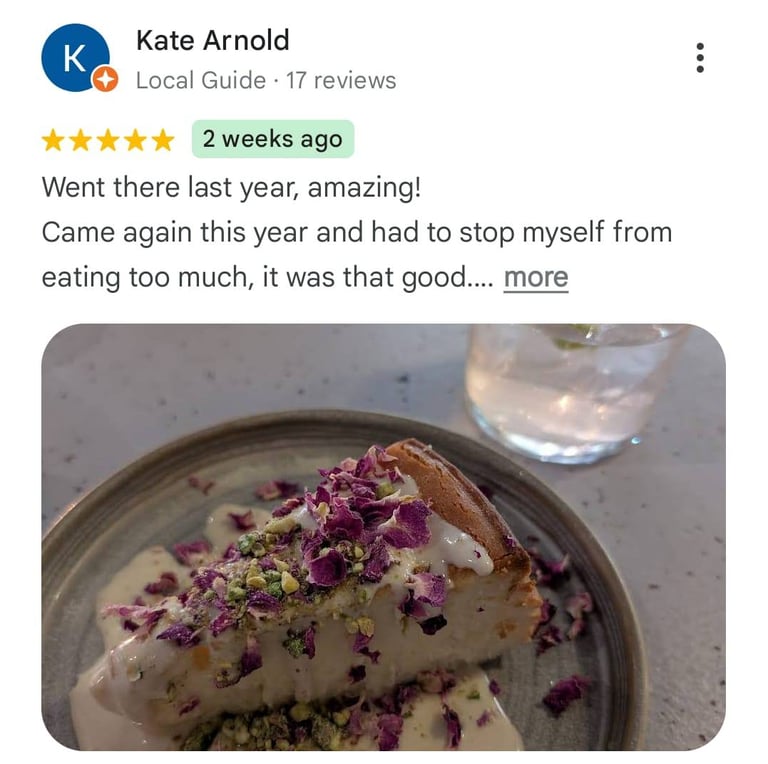Tap Kate Arnold's blue K avatar
The image size is (768, 764).
(75, 57)
